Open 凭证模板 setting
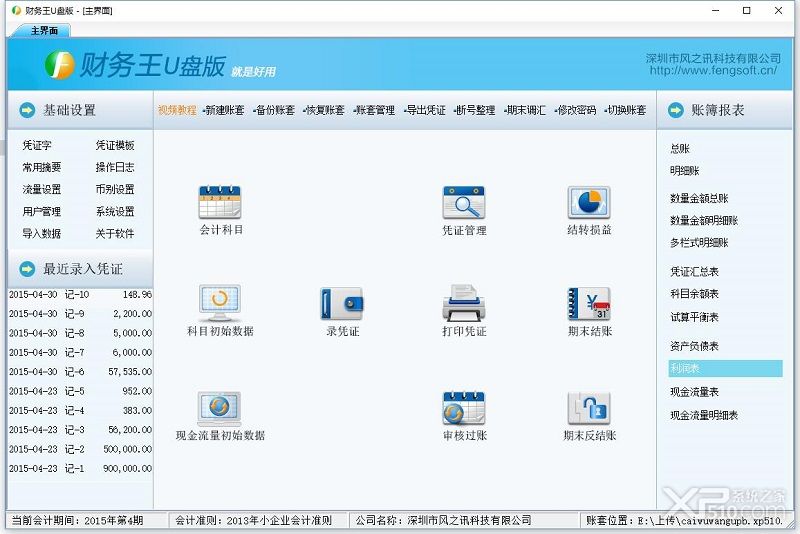 point(115,145)
